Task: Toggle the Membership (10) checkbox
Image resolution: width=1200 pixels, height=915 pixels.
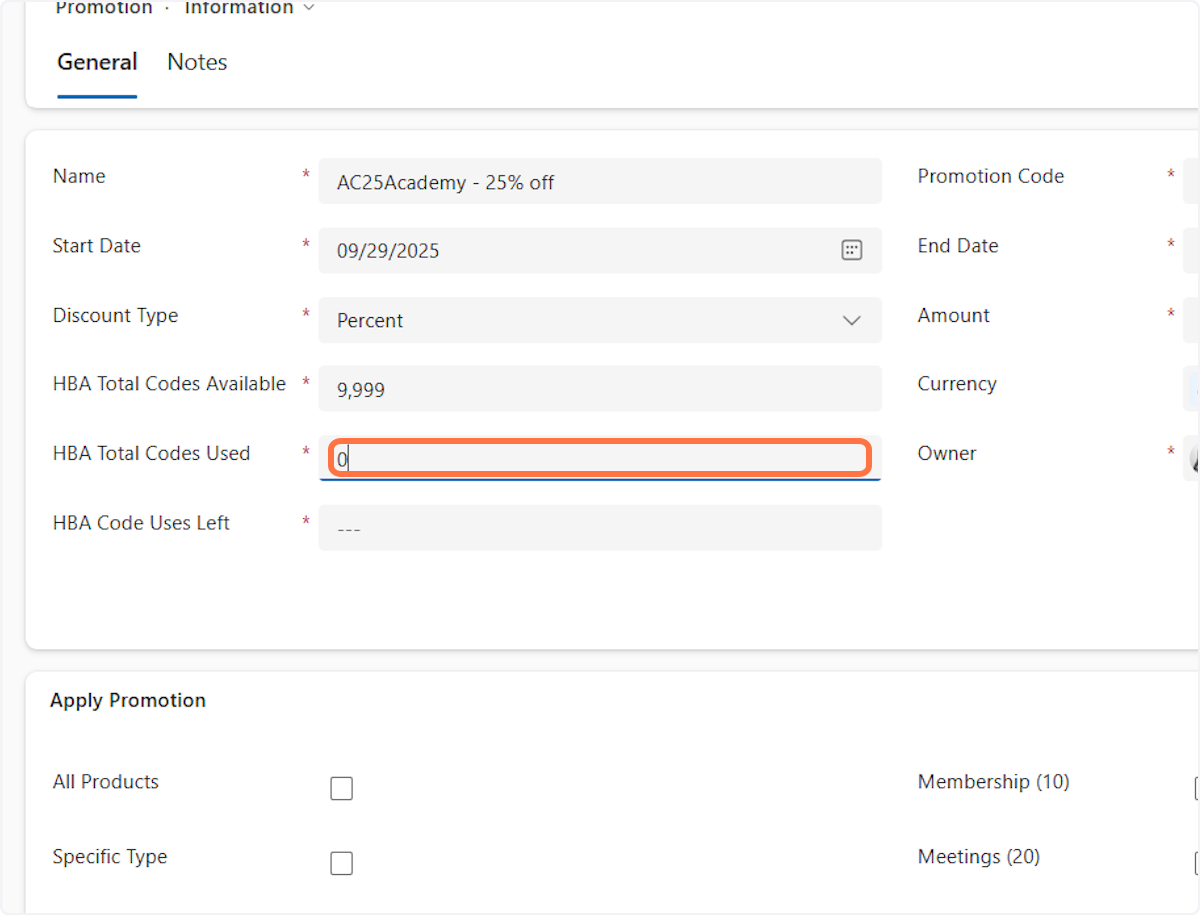Action: tap(1196, 789)
